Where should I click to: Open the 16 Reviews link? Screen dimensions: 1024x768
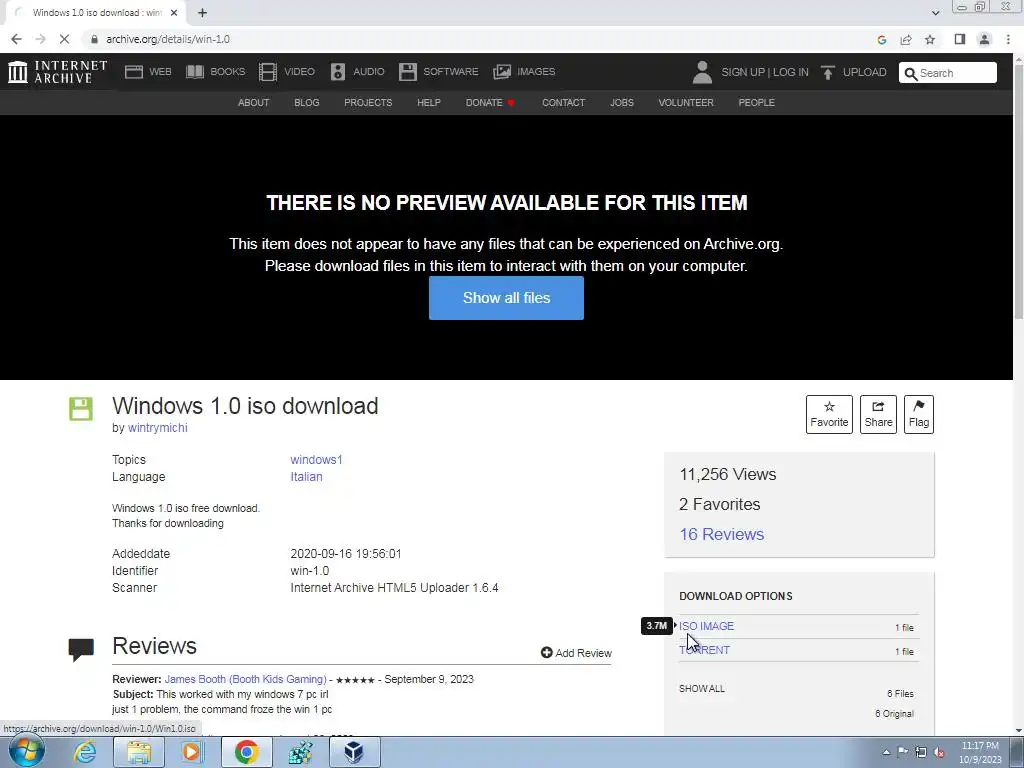(x=722, y=534)
